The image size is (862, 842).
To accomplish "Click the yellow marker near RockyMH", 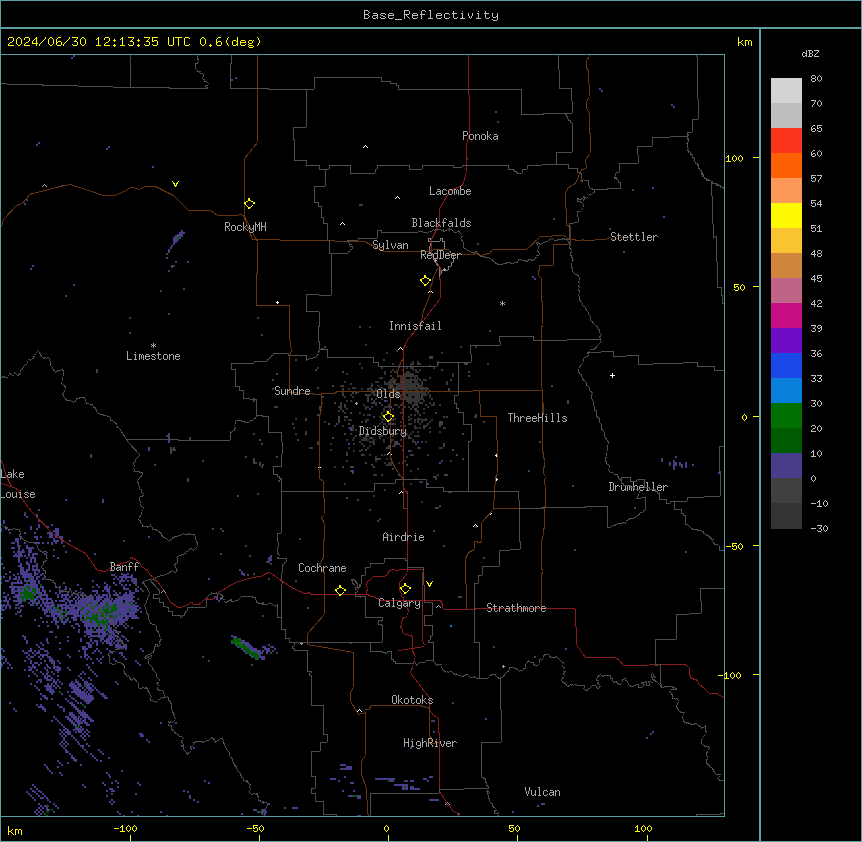I will (250, 204).
